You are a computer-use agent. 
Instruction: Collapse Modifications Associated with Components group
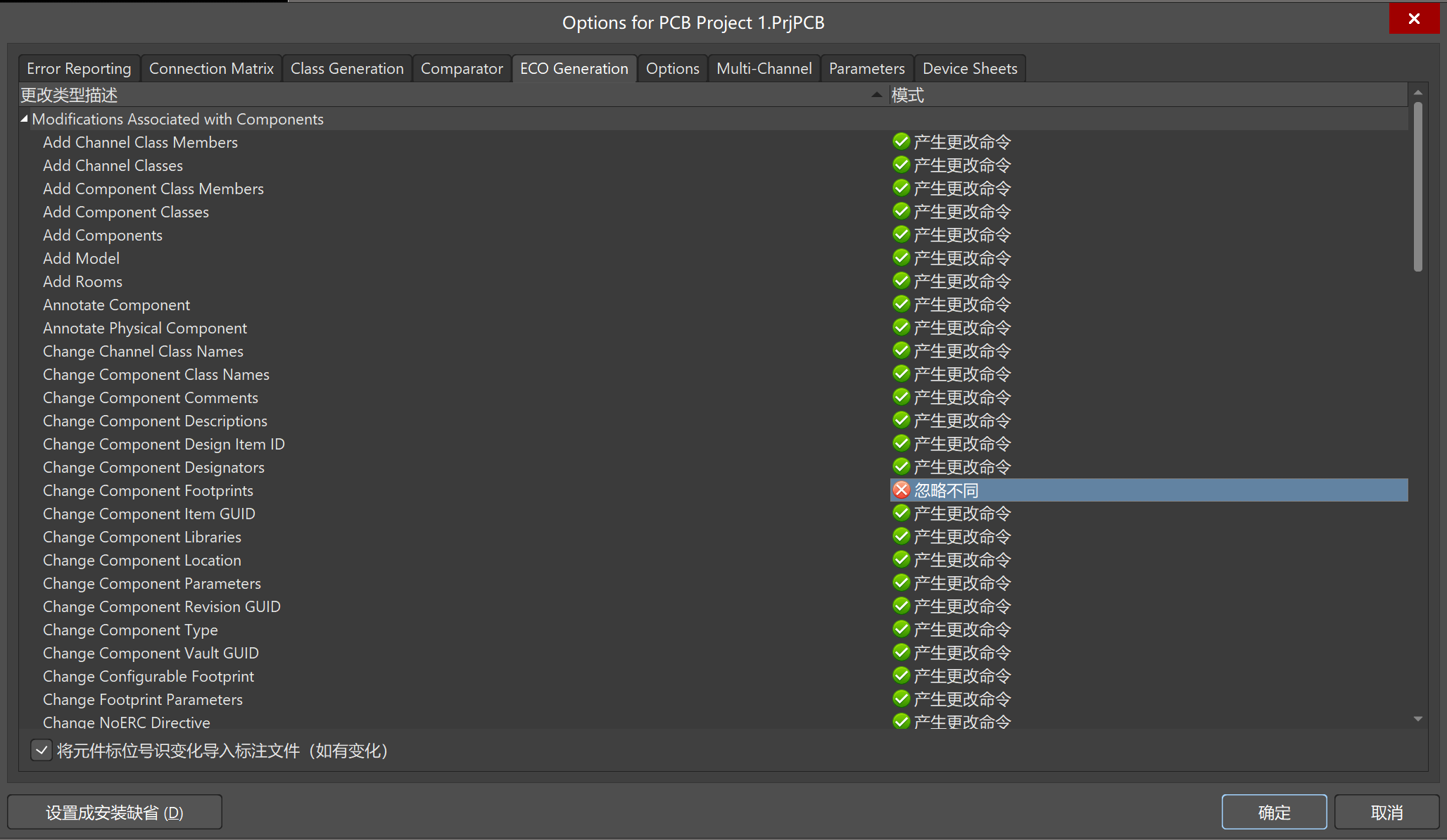[x=24, y=119]
